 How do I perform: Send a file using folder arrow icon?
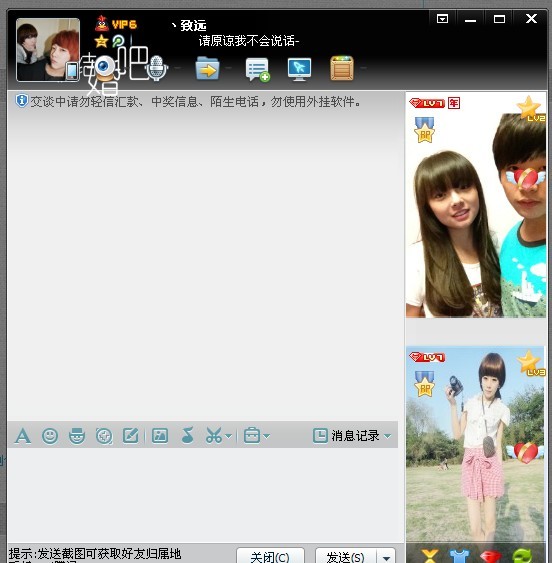click(x=207, y=68)
